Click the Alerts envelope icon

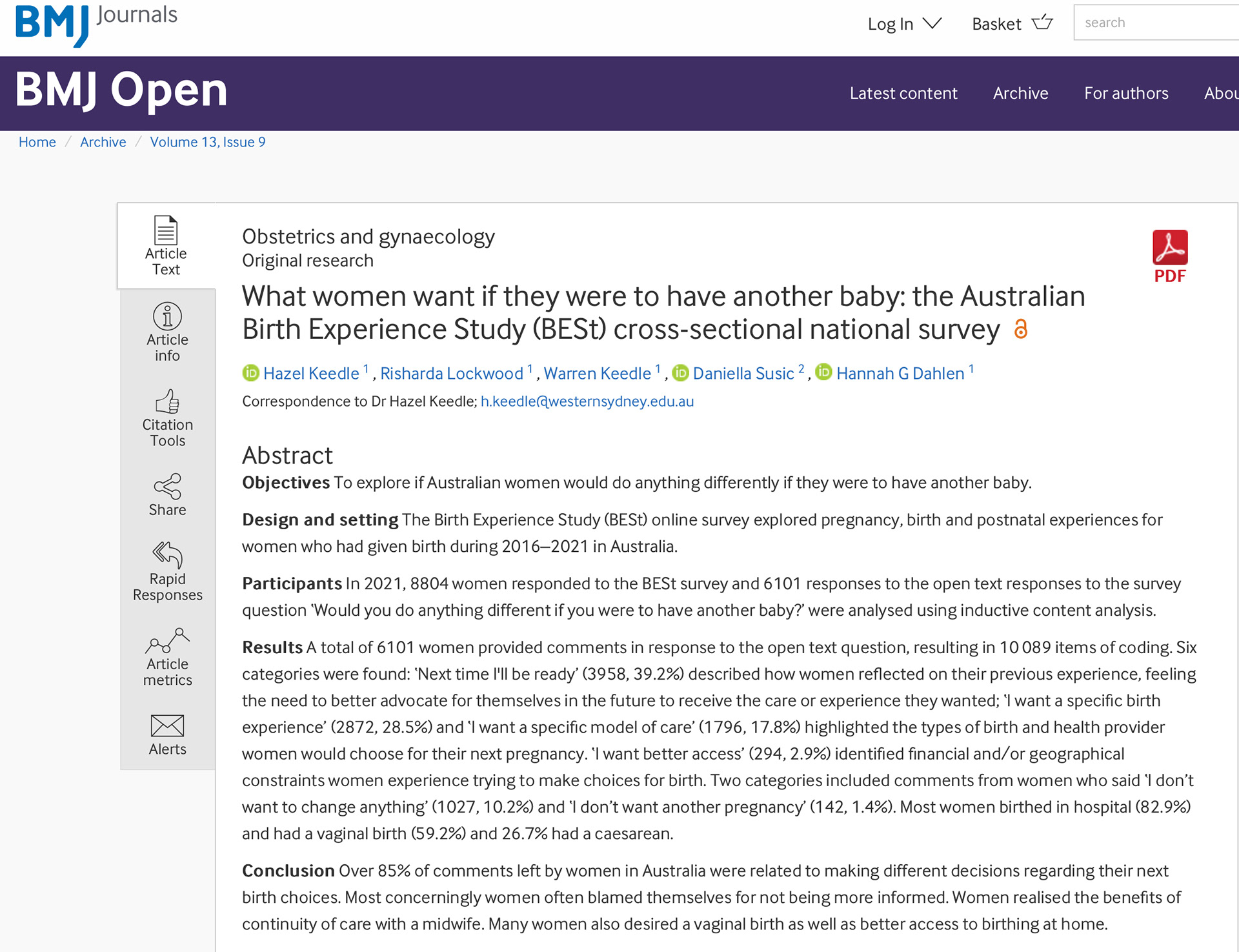pos(167,726)
